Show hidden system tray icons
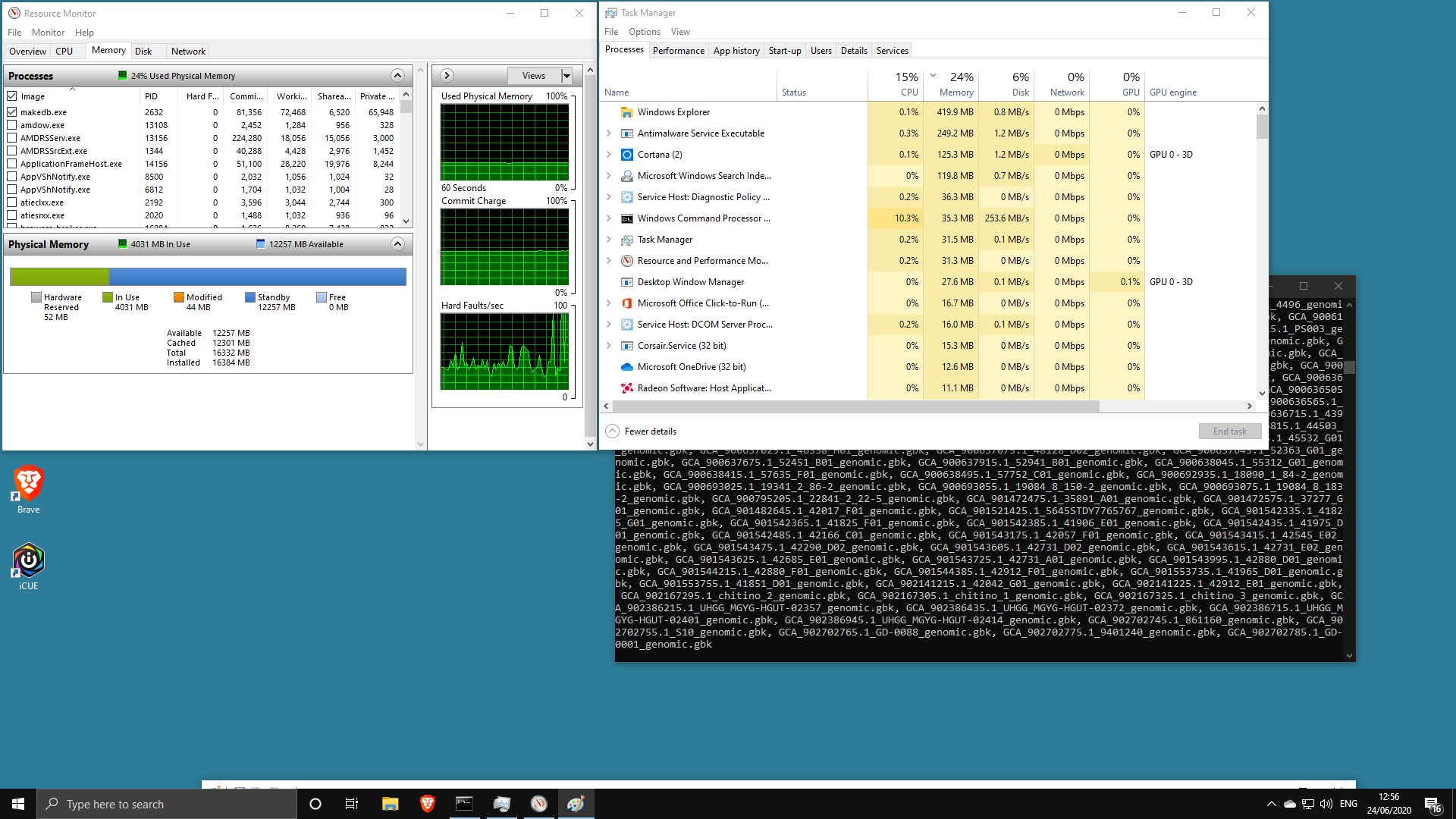The width and height of the screenshot is (1456, 819). click(1271, 804)
